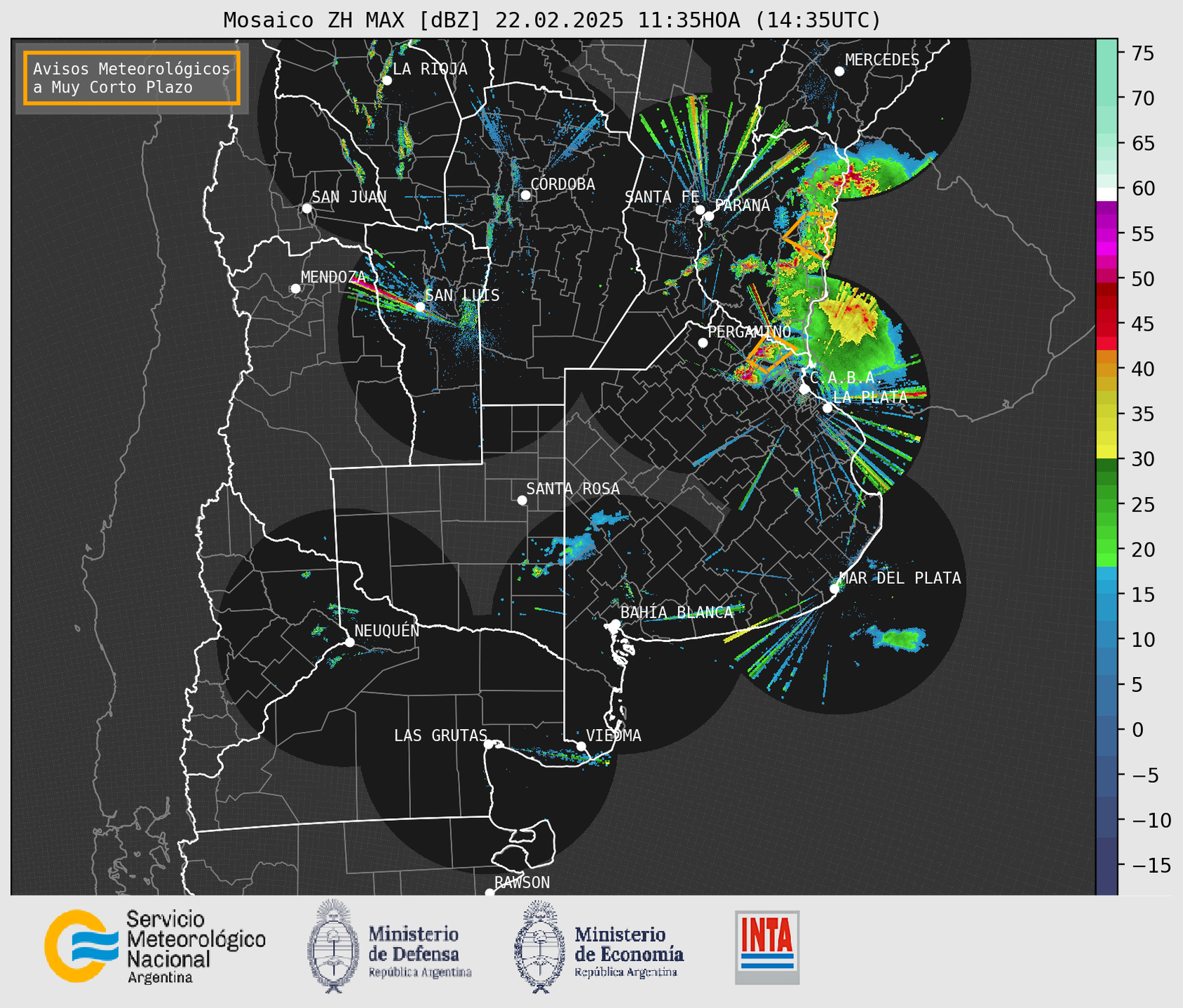Click the SANTA ROSA label text
Image resolution: width=1183 pixels, height=1008 pixels.
point(573,489)
